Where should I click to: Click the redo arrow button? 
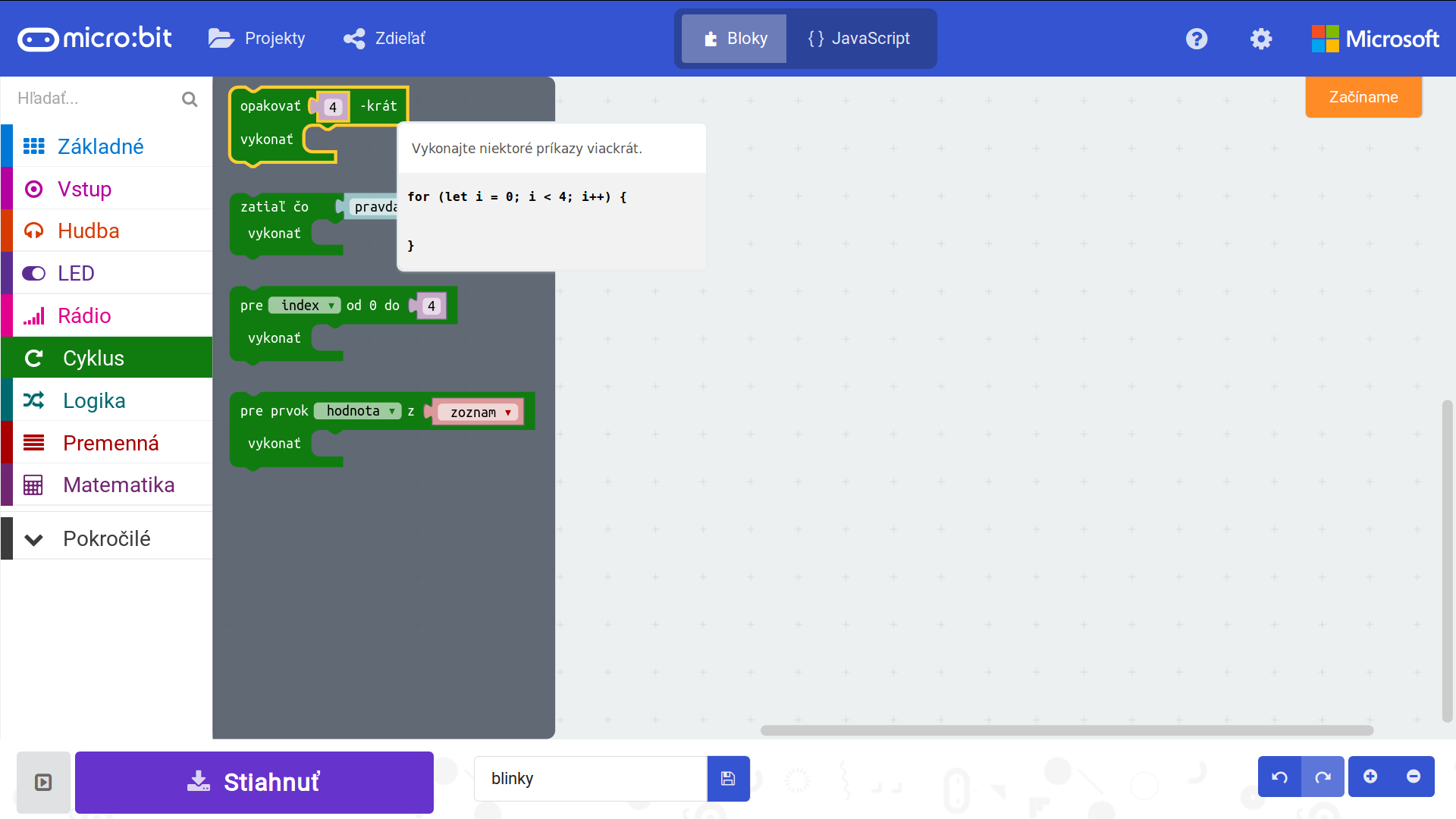pos(1323,777)
